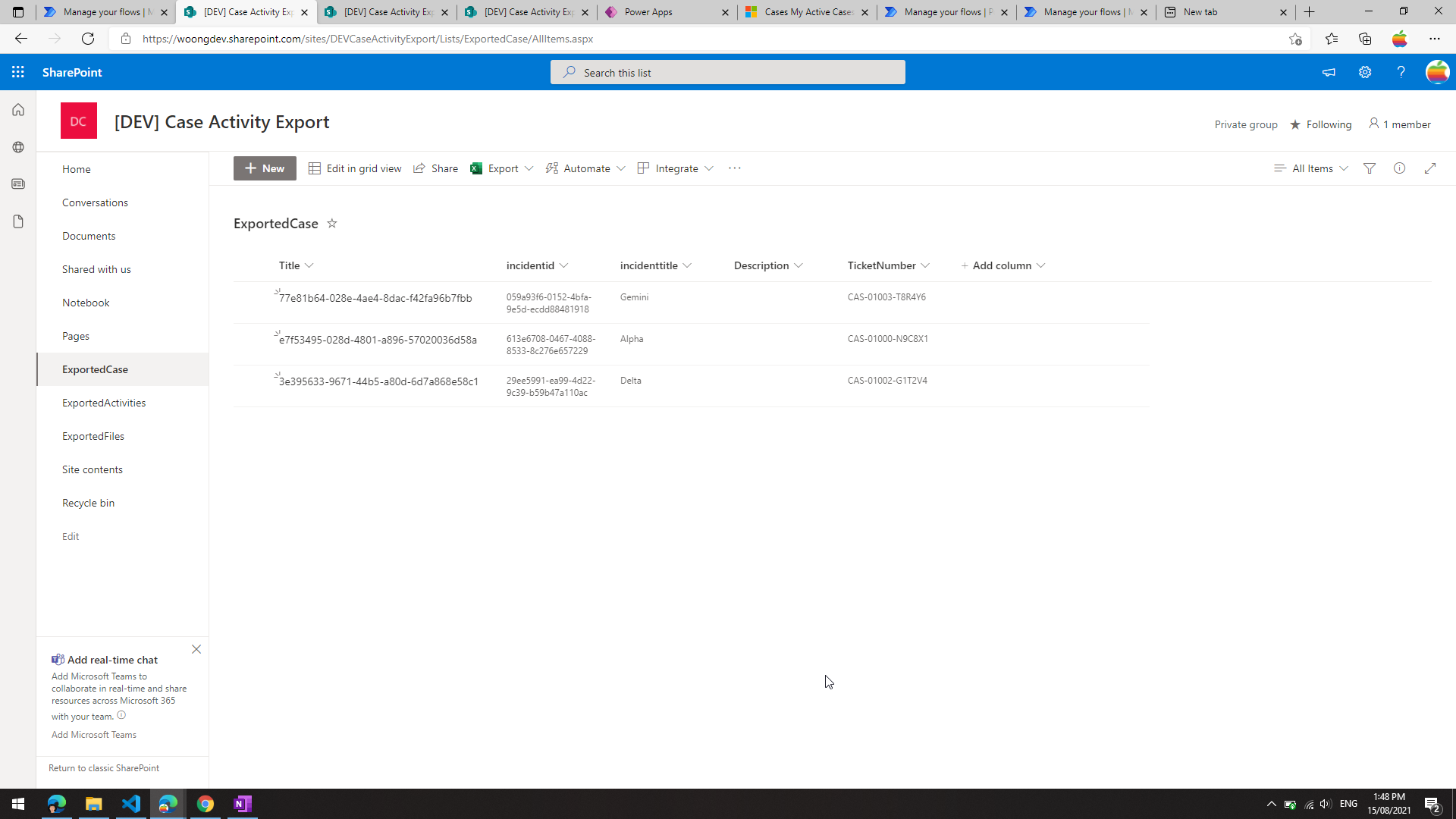Viewport: 1456px width, 819px height.
Task: Toggle Following for this site
Action: point(1321,124)
